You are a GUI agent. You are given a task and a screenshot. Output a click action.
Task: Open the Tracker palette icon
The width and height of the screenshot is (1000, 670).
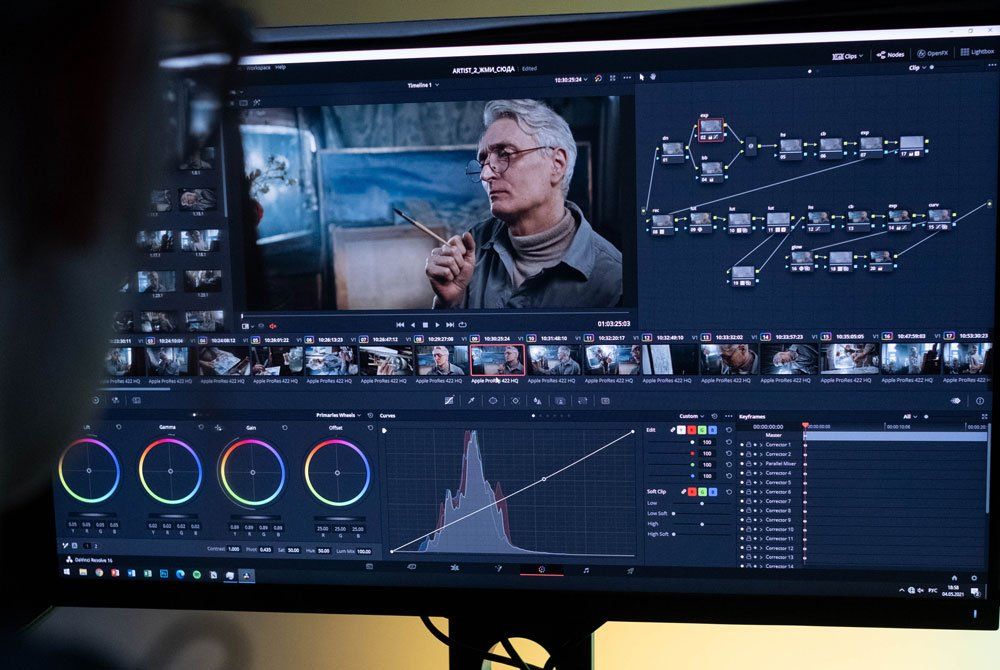coord(515,401)
